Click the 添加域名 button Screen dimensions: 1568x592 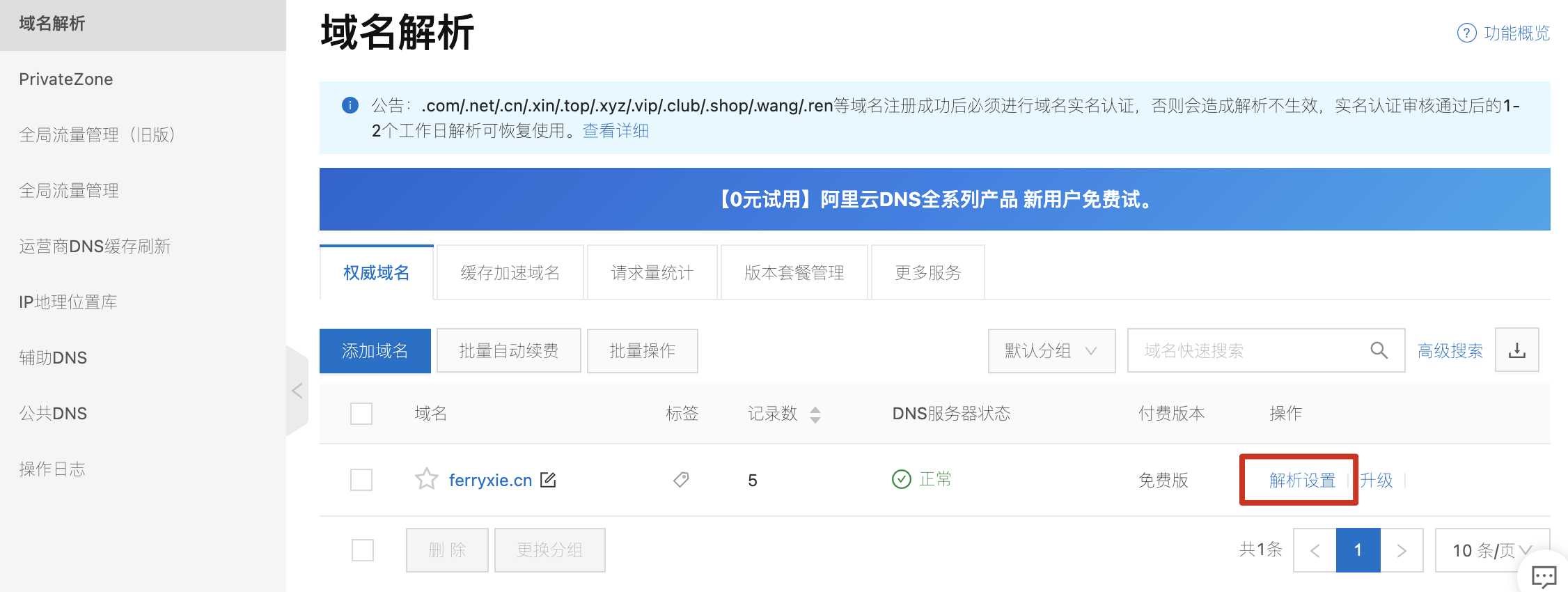[375, 350]
